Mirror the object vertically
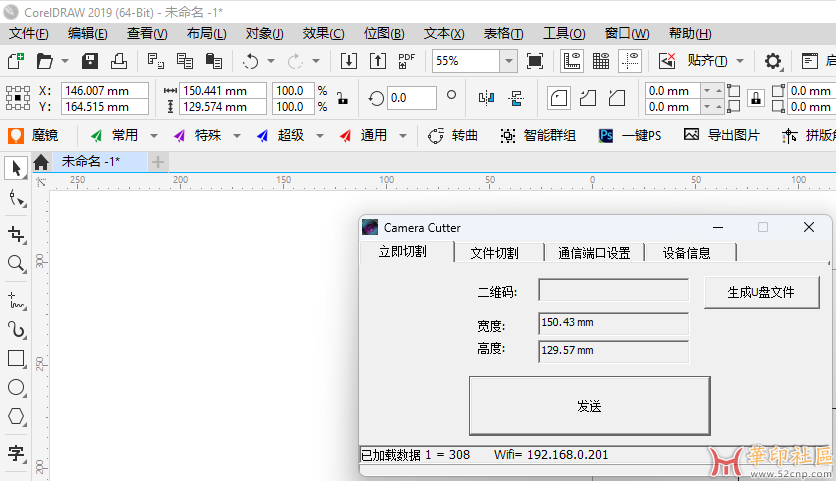Image resolution: width=836 pixels, height=481 pixels. [x=516, y=98]
